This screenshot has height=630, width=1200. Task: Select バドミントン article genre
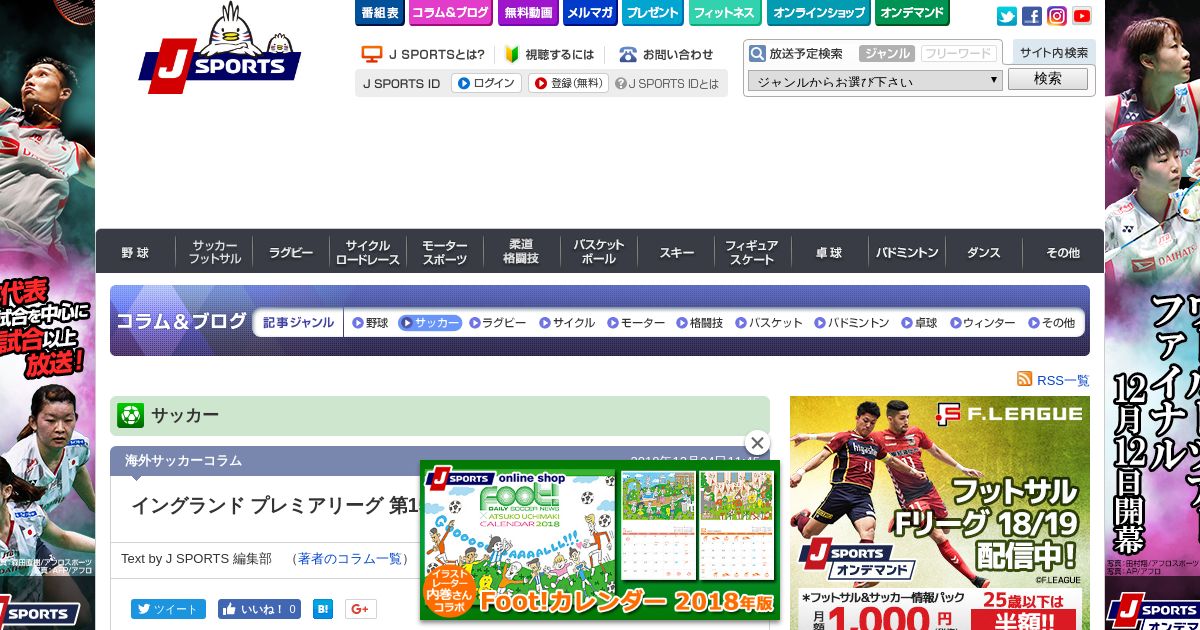tap(852, 322)
